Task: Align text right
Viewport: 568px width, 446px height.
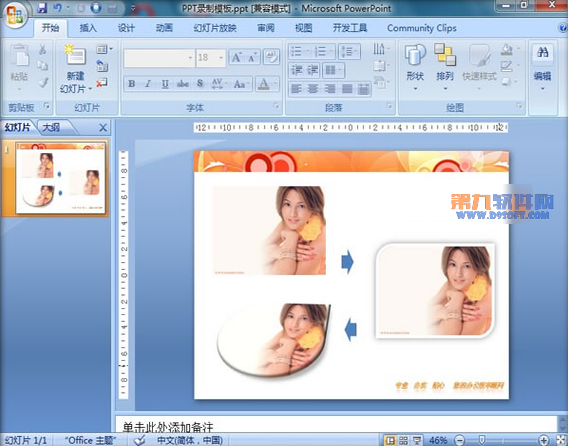Action: (329, 89)
